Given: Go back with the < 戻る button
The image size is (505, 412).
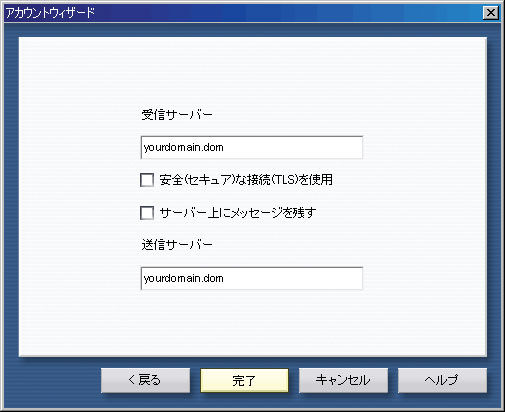Looking at the screenshot, I should pyautogui.click(x=145, y=380).
